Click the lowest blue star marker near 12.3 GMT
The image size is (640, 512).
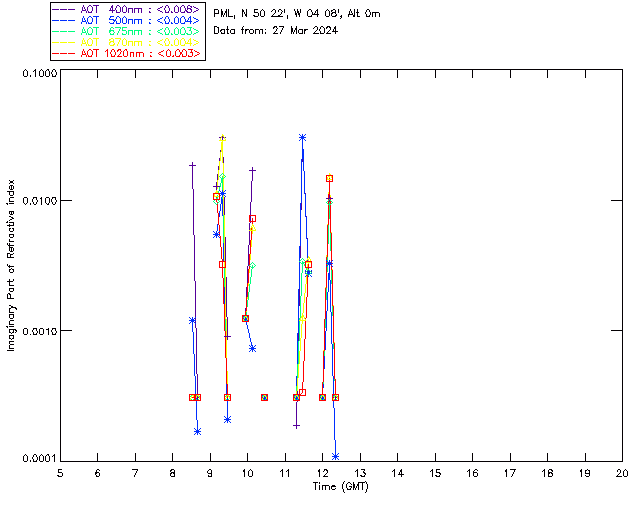click(336, 456)
